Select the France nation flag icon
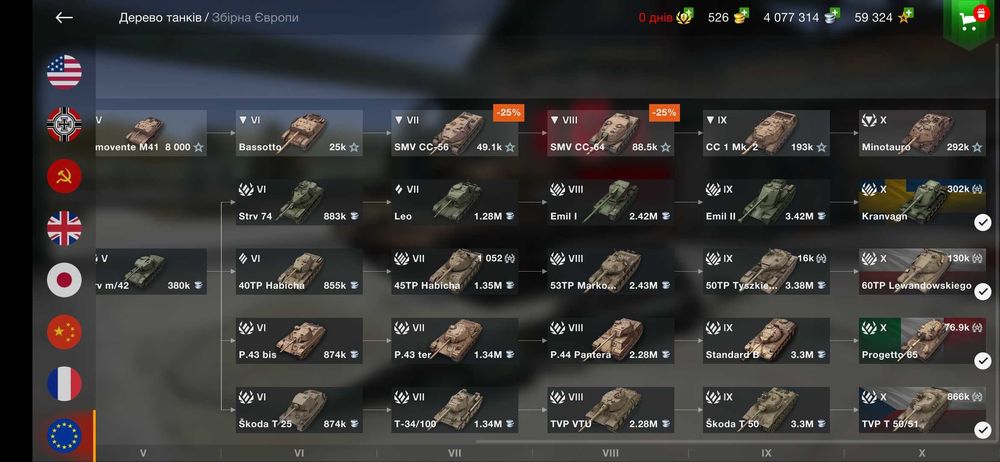This screenshot has height=462, width=1000. point(64,384)
